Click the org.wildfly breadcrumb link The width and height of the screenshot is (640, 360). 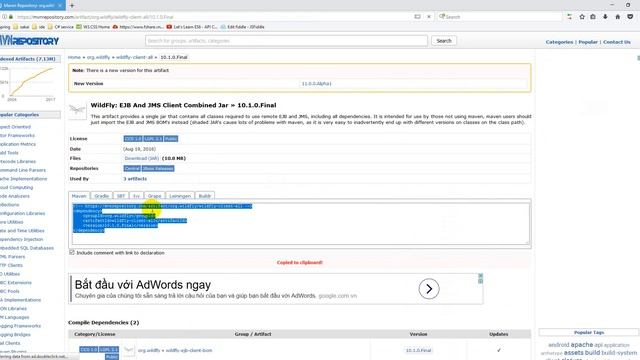(x=98, y=57)
